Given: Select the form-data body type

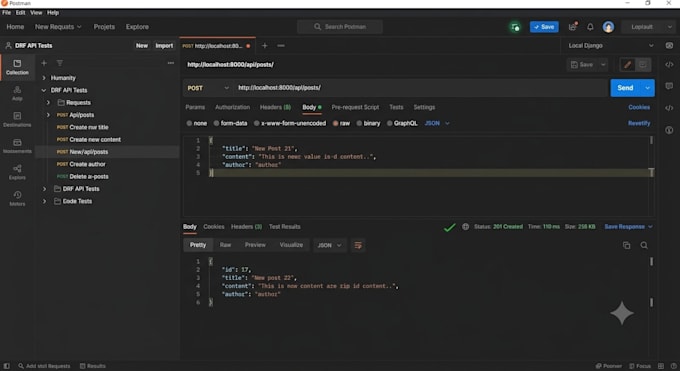Looking at the screenshot, I should click(230, 123).
